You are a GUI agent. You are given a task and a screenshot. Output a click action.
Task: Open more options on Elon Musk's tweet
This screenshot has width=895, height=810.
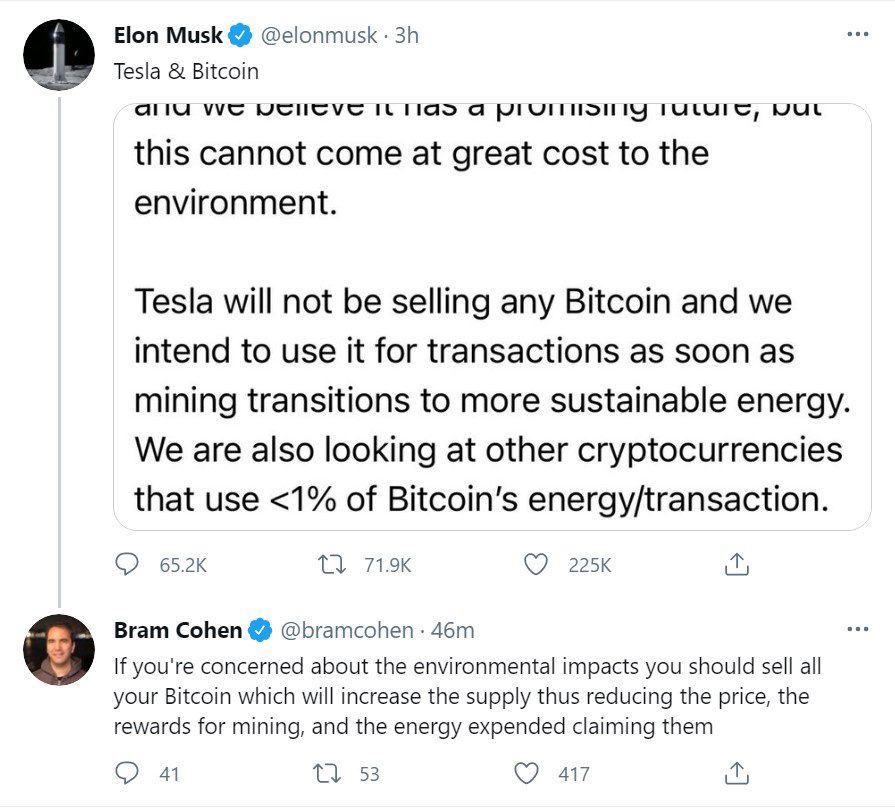click(858, 35)
